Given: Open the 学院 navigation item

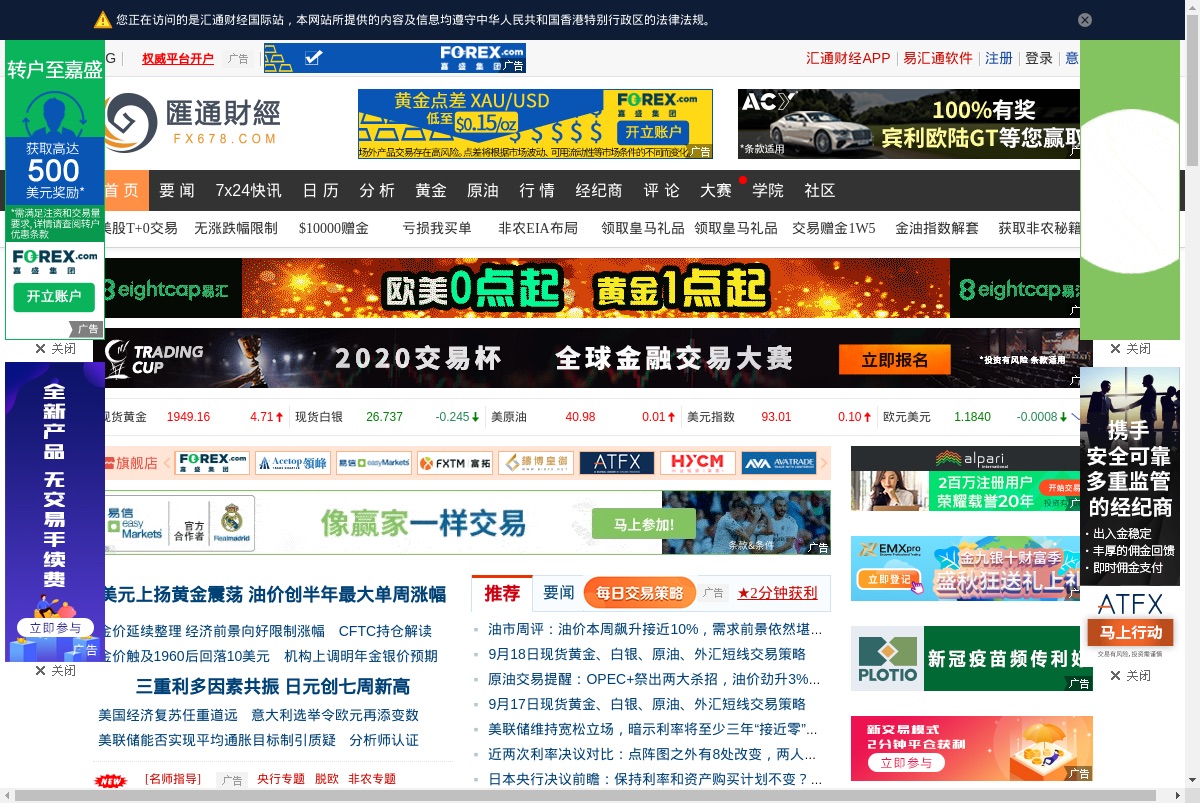Looking at the screenshot, I should 768,190.
